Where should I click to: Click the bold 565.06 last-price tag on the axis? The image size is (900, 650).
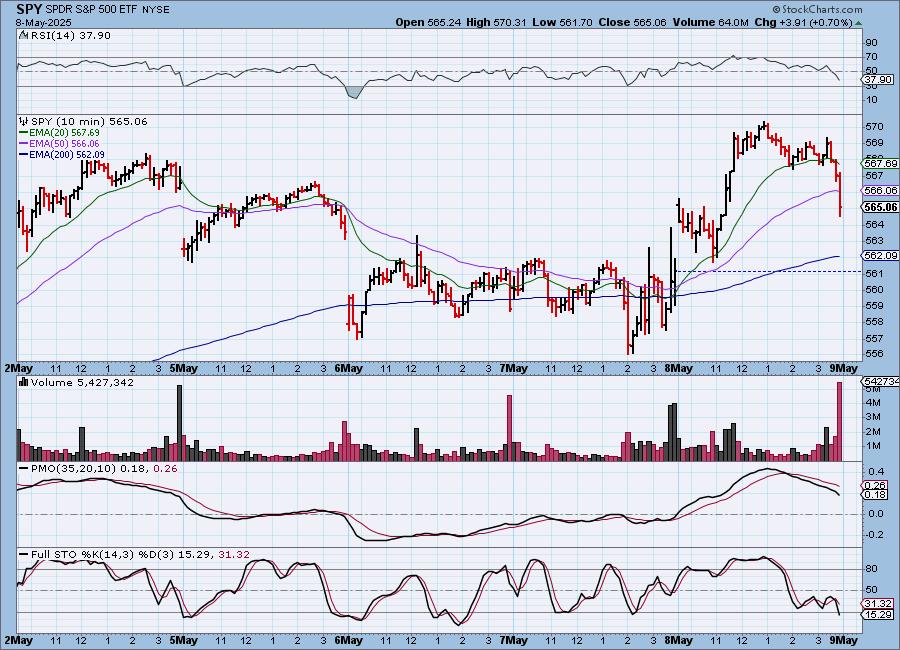click(881, 207)
